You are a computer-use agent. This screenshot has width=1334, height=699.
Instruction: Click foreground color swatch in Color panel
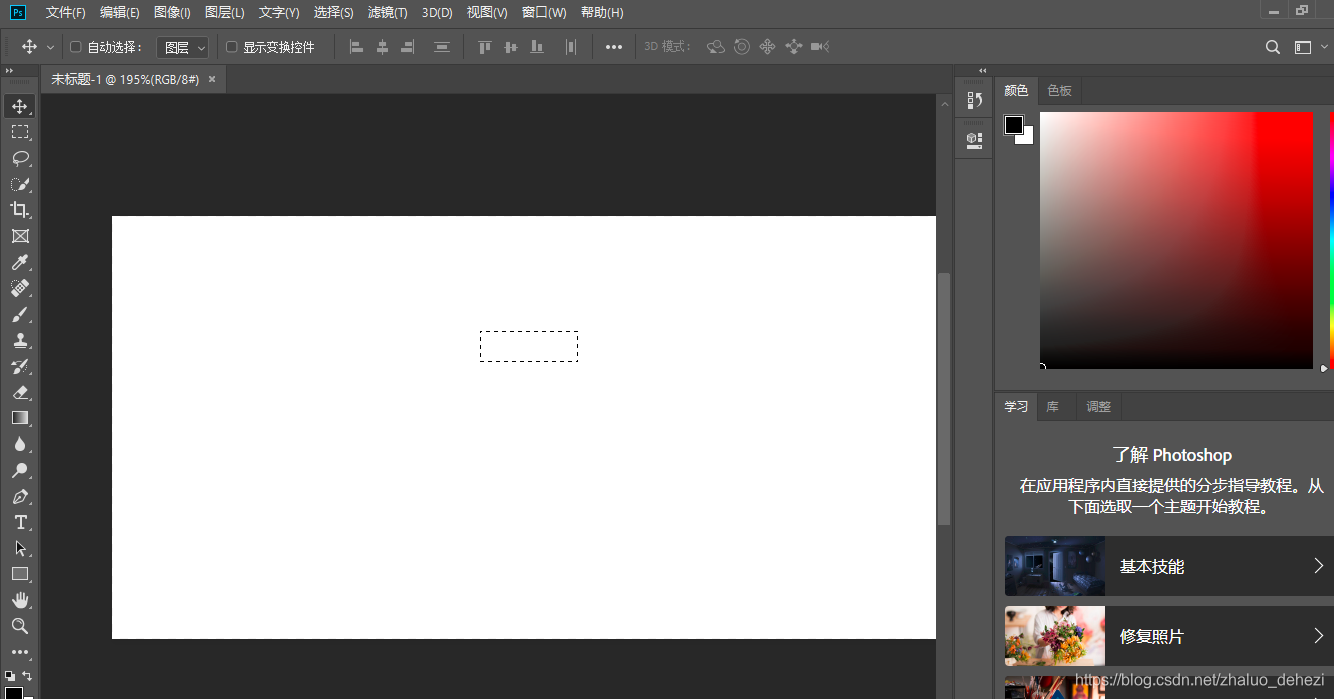(x=1014, y=125)
